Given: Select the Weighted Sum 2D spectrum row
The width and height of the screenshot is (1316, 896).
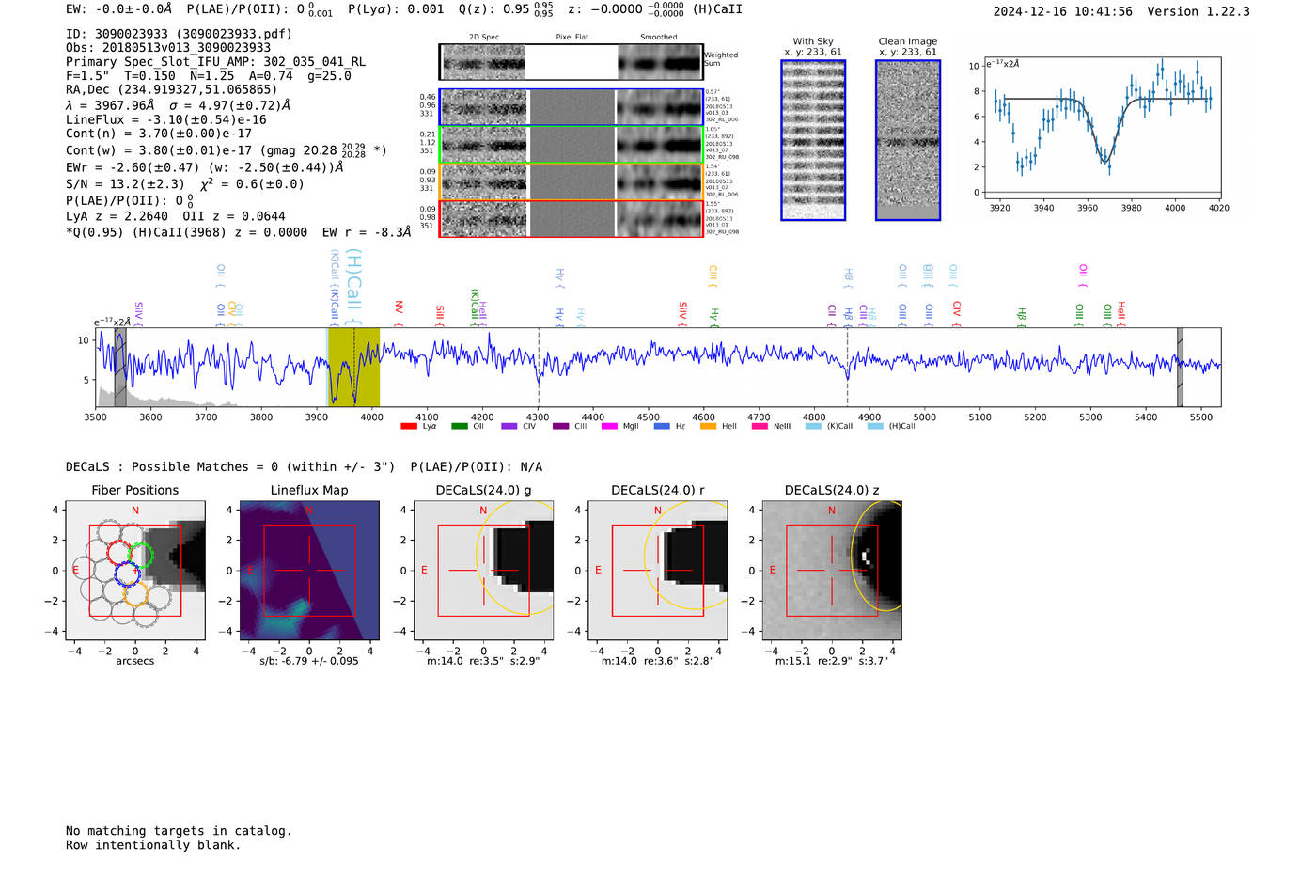Looking at the screenshot, I should coord(571,62).
